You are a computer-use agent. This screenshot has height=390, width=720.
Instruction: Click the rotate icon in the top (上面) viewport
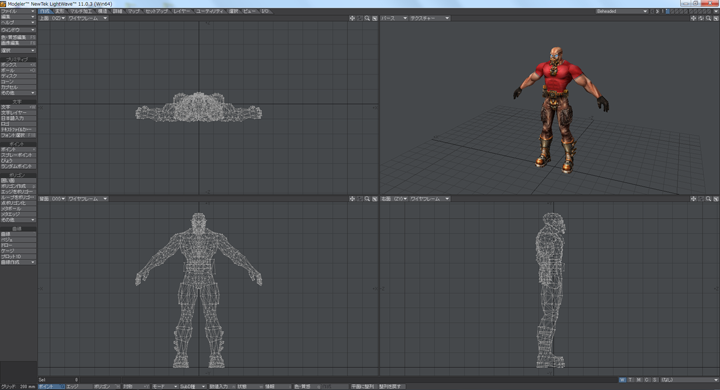(x=360, y=18)
